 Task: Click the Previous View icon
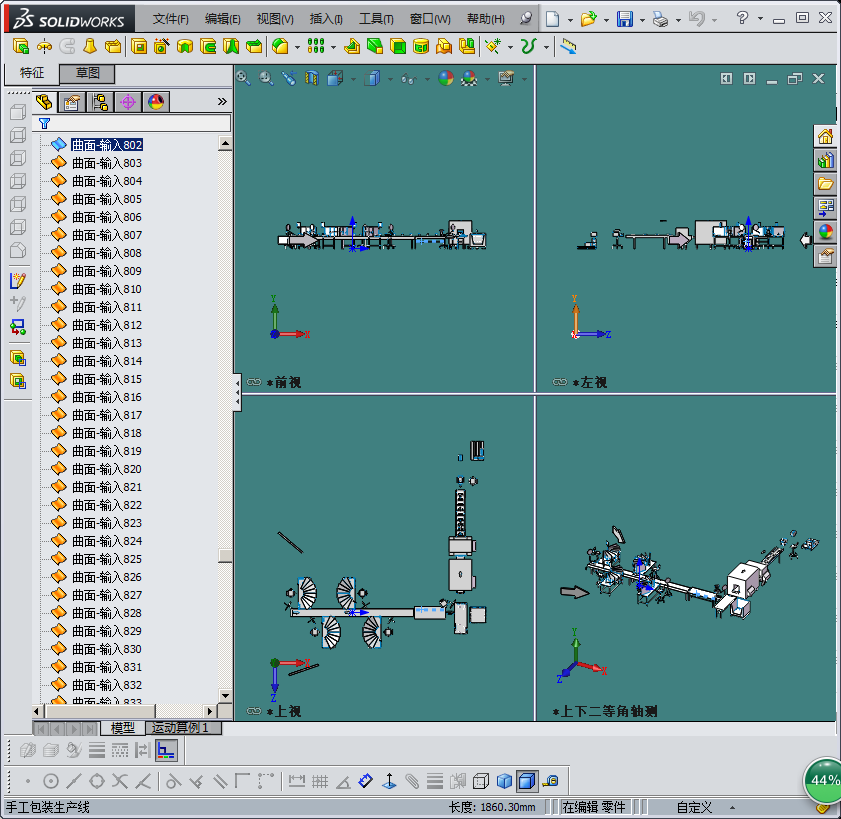pyautogui.click(x=289, y=78)
